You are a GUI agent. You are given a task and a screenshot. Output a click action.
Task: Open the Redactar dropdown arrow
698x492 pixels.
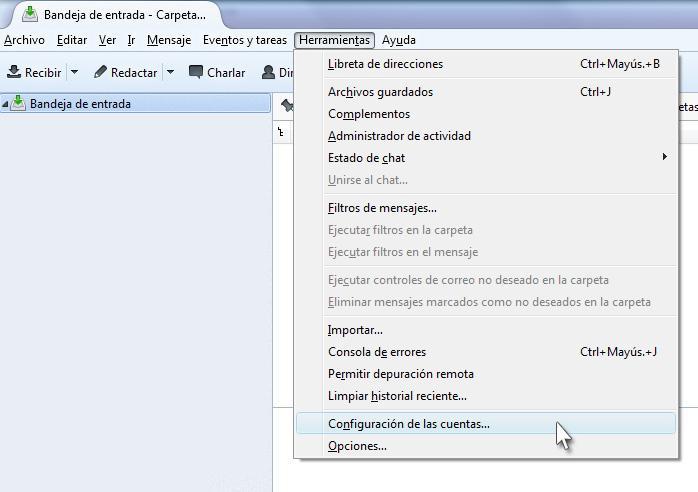coord(170,72)
